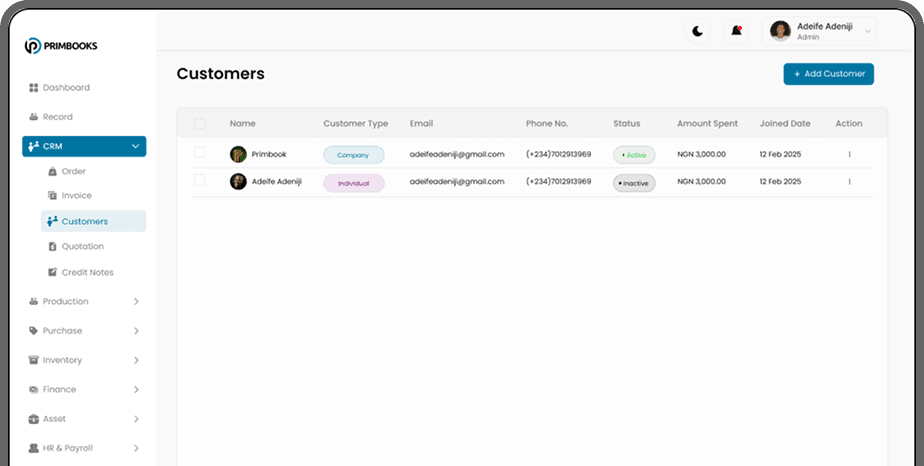Tick the checkbox for Primbook row
Screen dimensions: 924x466
200,152
